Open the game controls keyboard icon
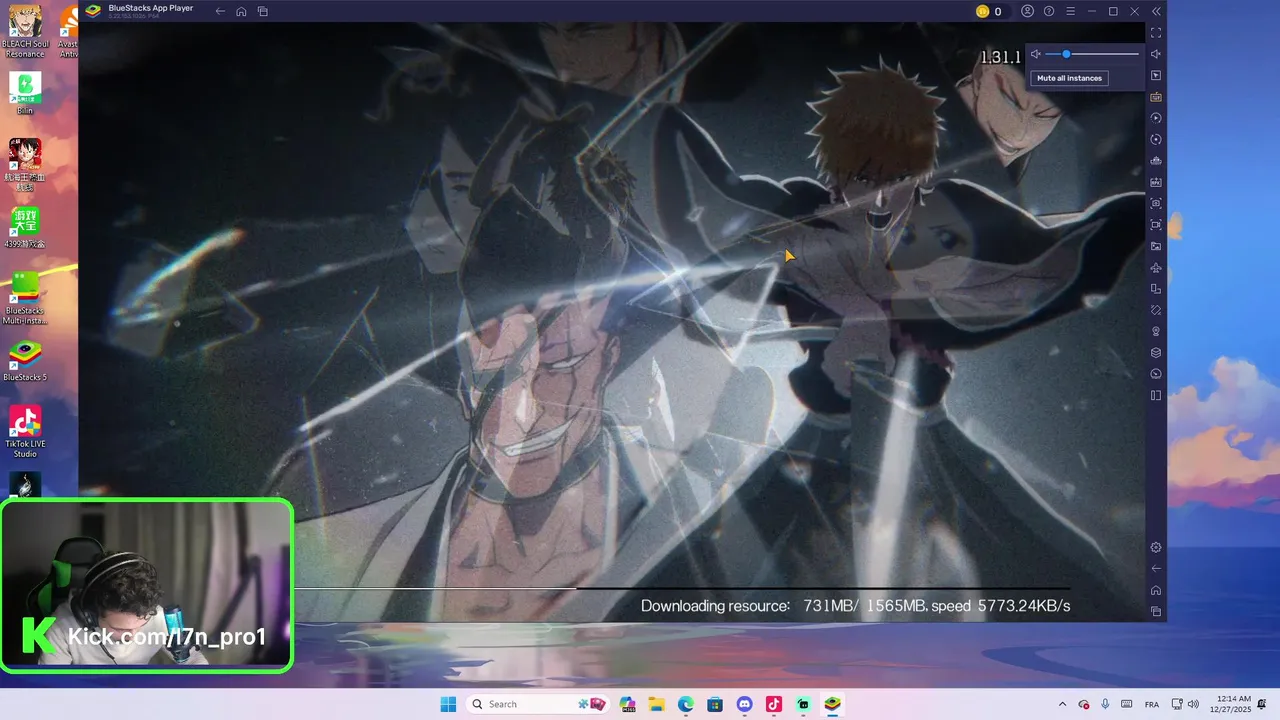The height and width of the screenshot is (720, 1280). [1156, 97]
